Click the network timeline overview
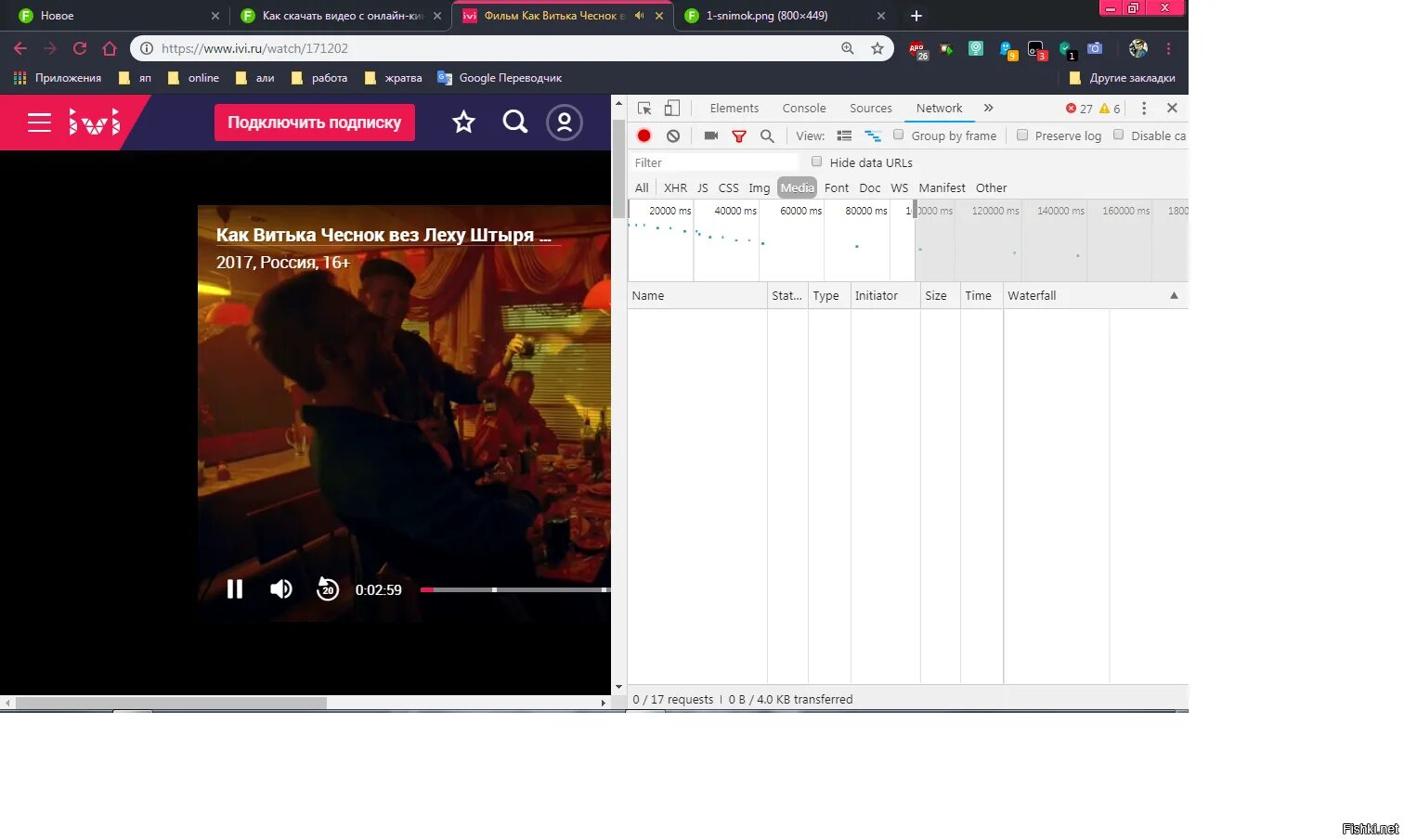The width and height of the screenshot is (1404, 840). pyautogui.click(x=908, y=241)
